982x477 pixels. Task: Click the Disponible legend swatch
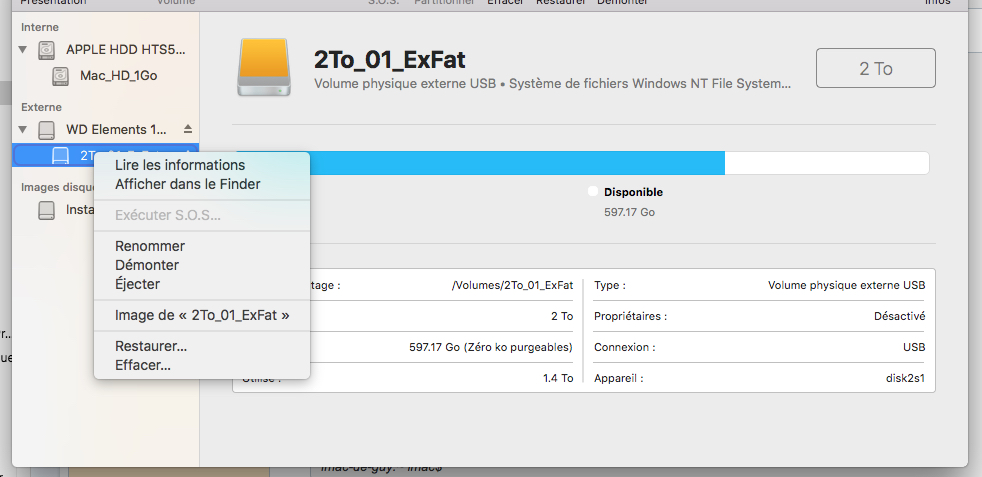[593, 192]
